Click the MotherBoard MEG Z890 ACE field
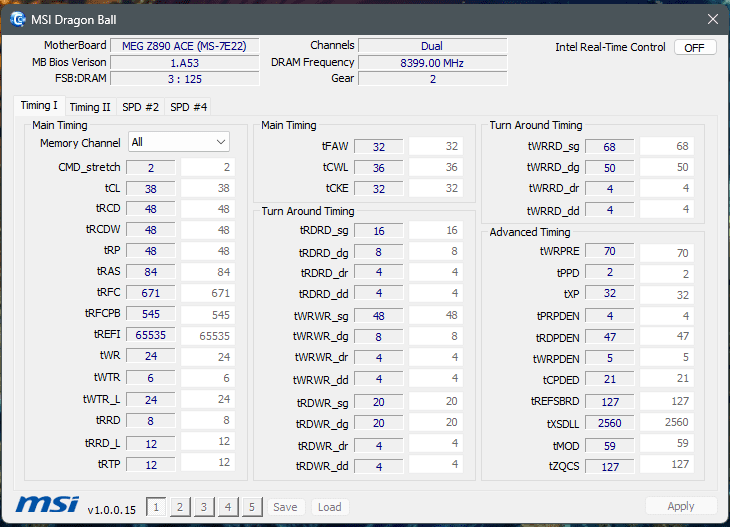The width and height of the screenshot is (730, 527). point(184,46)
